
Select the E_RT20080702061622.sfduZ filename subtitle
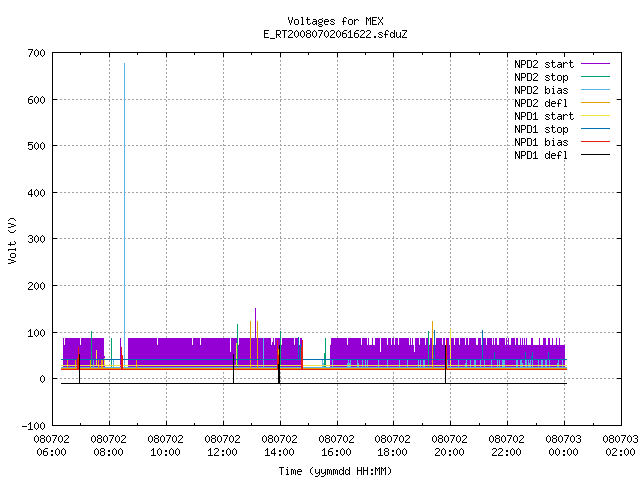pyautogui.click(x=335, y=34)
